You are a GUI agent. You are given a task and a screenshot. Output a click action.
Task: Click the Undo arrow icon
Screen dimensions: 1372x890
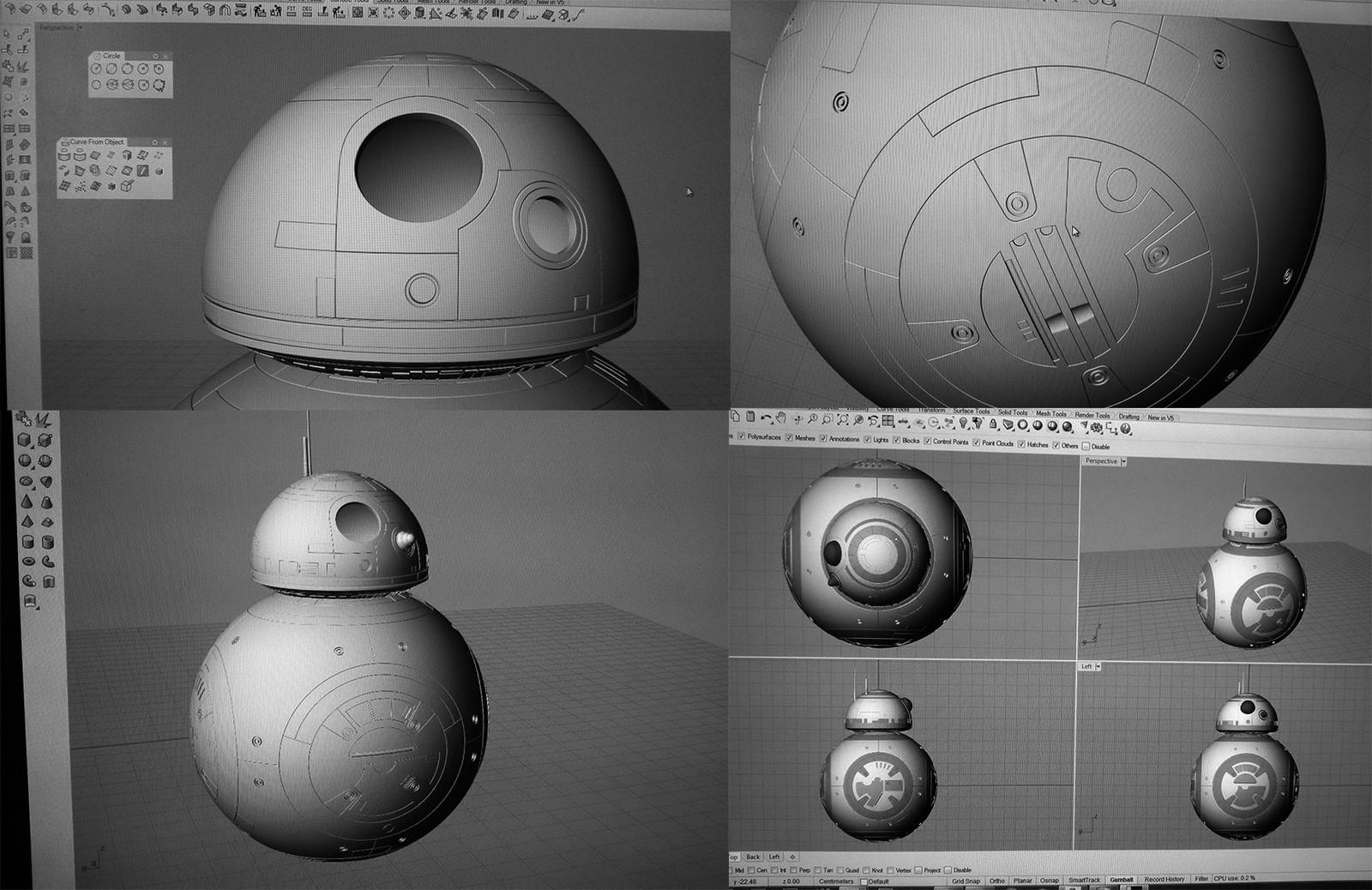click(x=766, y=418)
